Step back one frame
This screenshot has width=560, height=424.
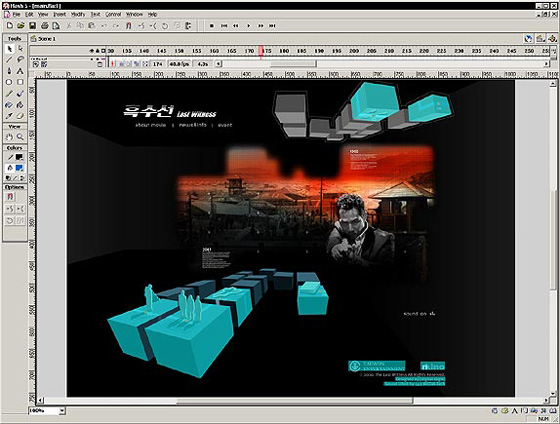click(236, 26)
